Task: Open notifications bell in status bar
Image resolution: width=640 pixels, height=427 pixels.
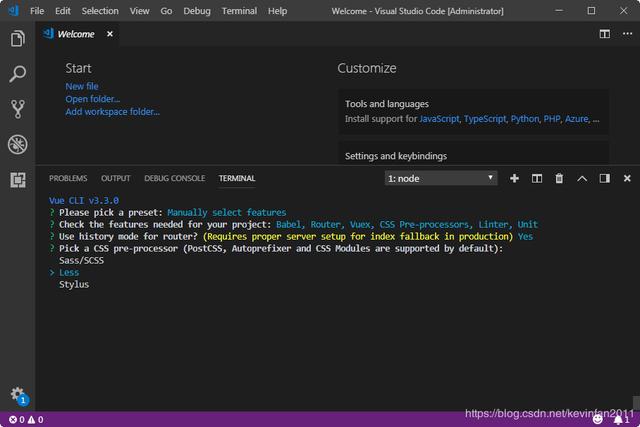Action: click(x=621, y=420)
